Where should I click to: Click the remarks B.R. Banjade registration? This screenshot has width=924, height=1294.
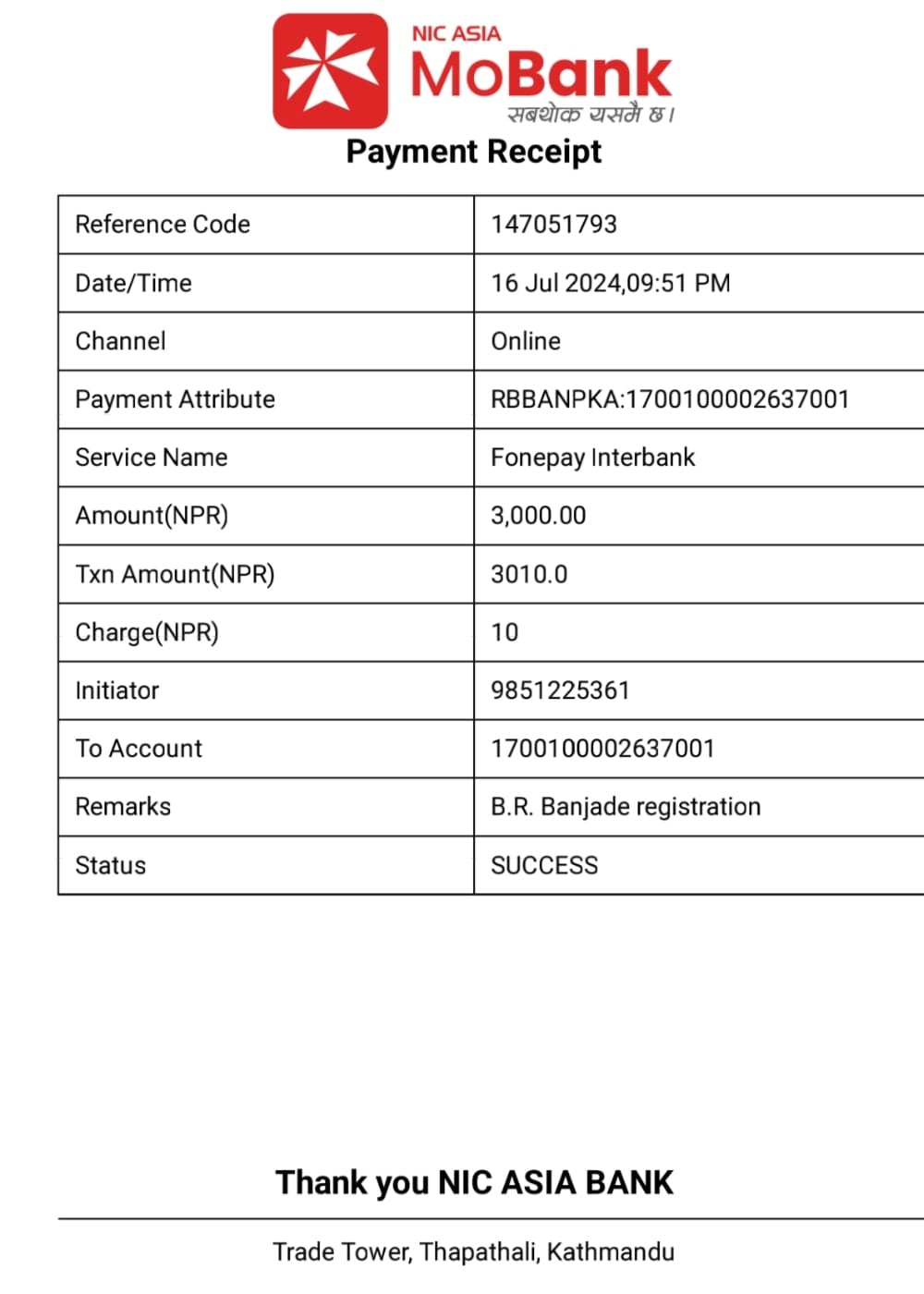pos(626,807)
